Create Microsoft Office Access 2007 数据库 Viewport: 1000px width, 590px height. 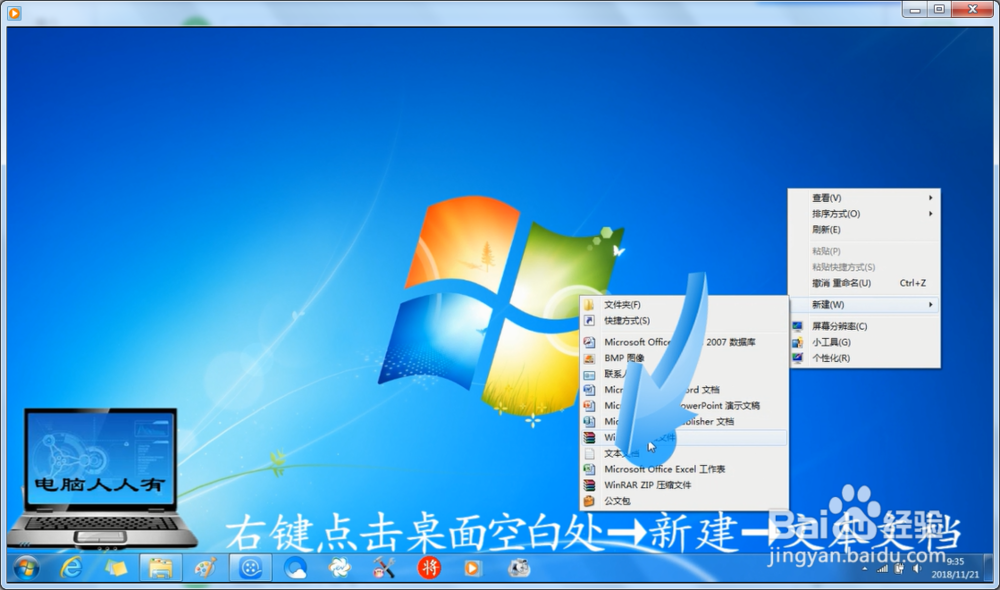click(x=684, y=342)
